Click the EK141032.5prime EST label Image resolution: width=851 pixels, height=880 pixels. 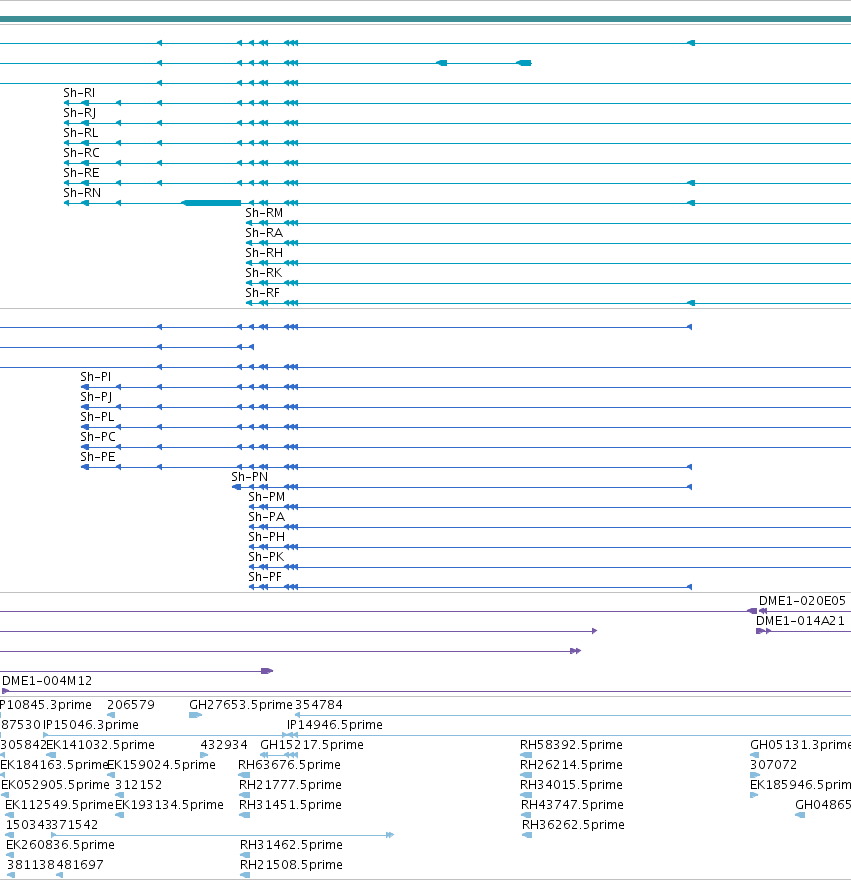pyautogui.click(x=100, y=745)
